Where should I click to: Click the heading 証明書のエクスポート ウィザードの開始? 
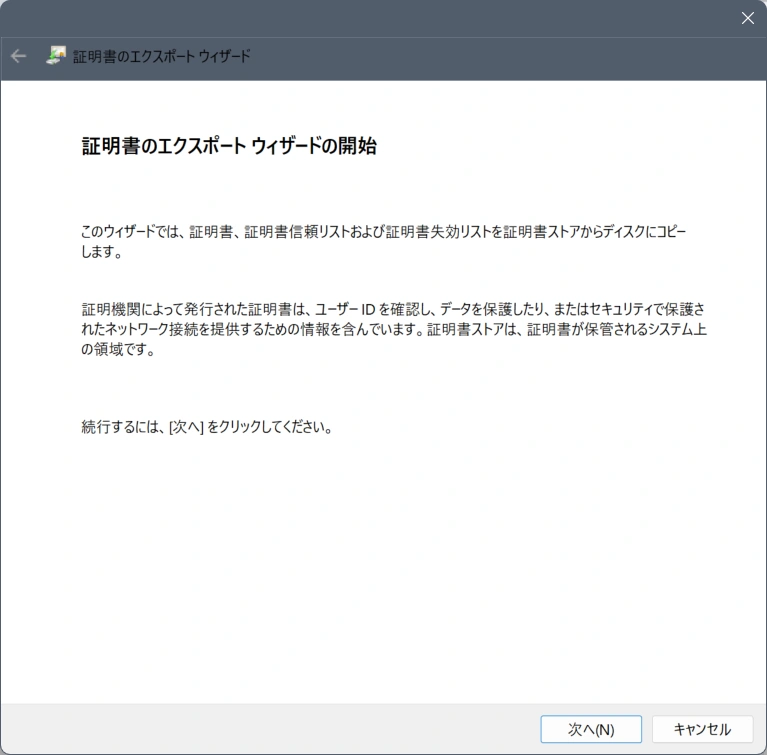tap(229, 146)
